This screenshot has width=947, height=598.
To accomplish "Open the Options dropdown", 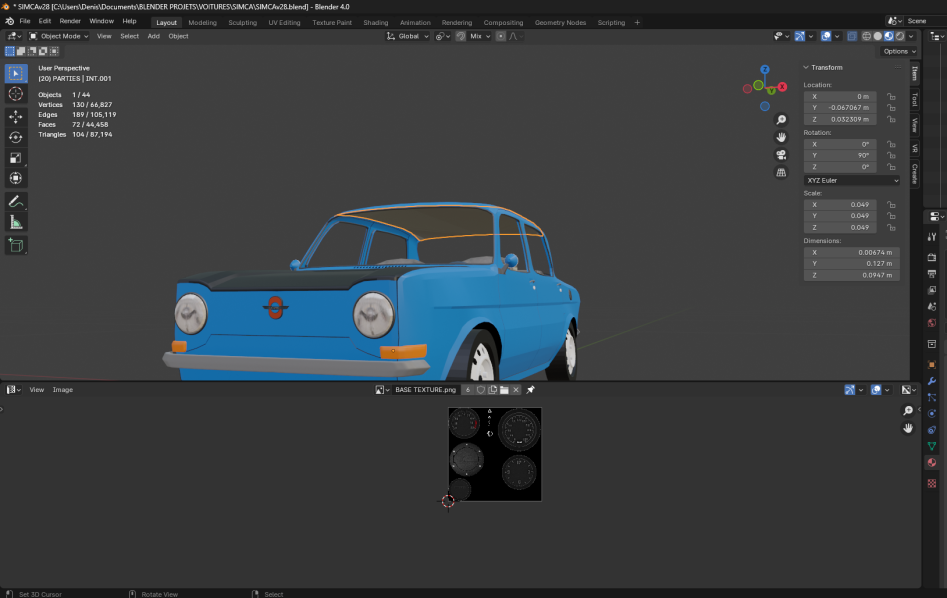I will coord(899,51).
